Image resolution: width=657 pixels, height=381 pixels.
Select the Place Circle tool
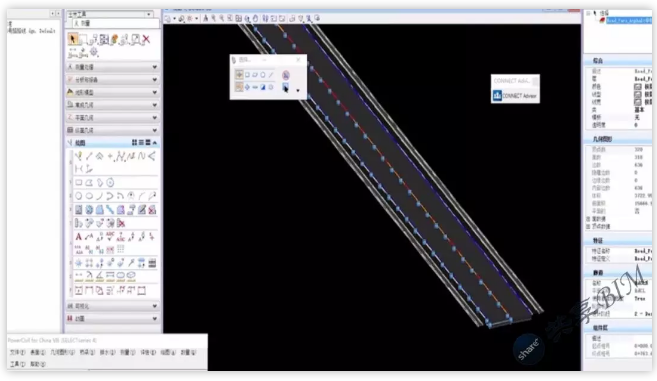(x=79, y=195)
